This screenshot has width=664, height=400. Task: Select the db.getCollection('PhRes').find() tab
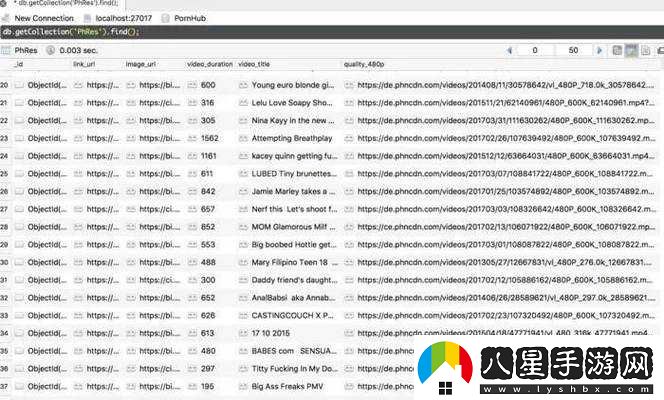(x=66, y=3)
